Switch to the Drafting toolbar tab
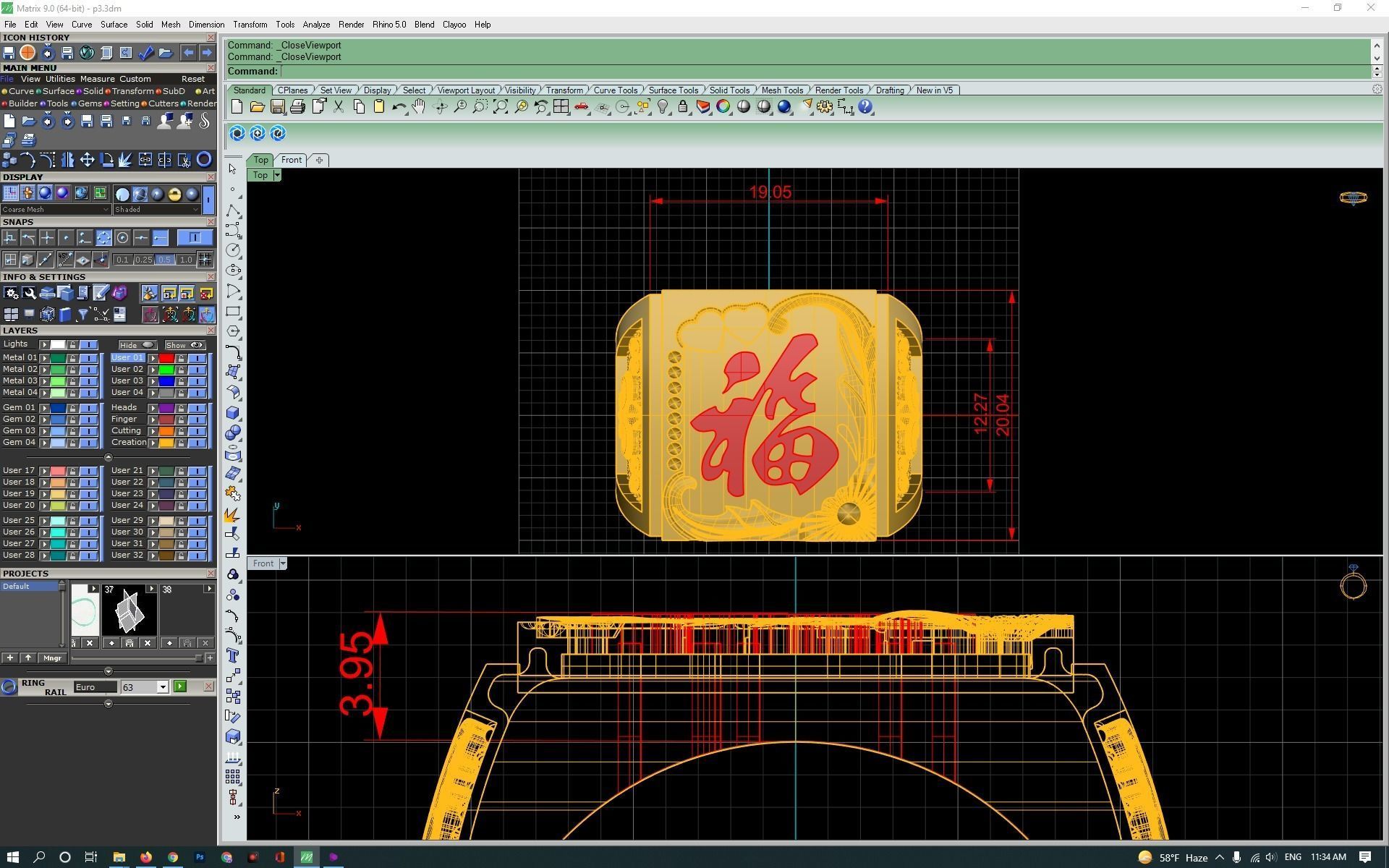Screen dimensions: 1389x868 point(890,90)
